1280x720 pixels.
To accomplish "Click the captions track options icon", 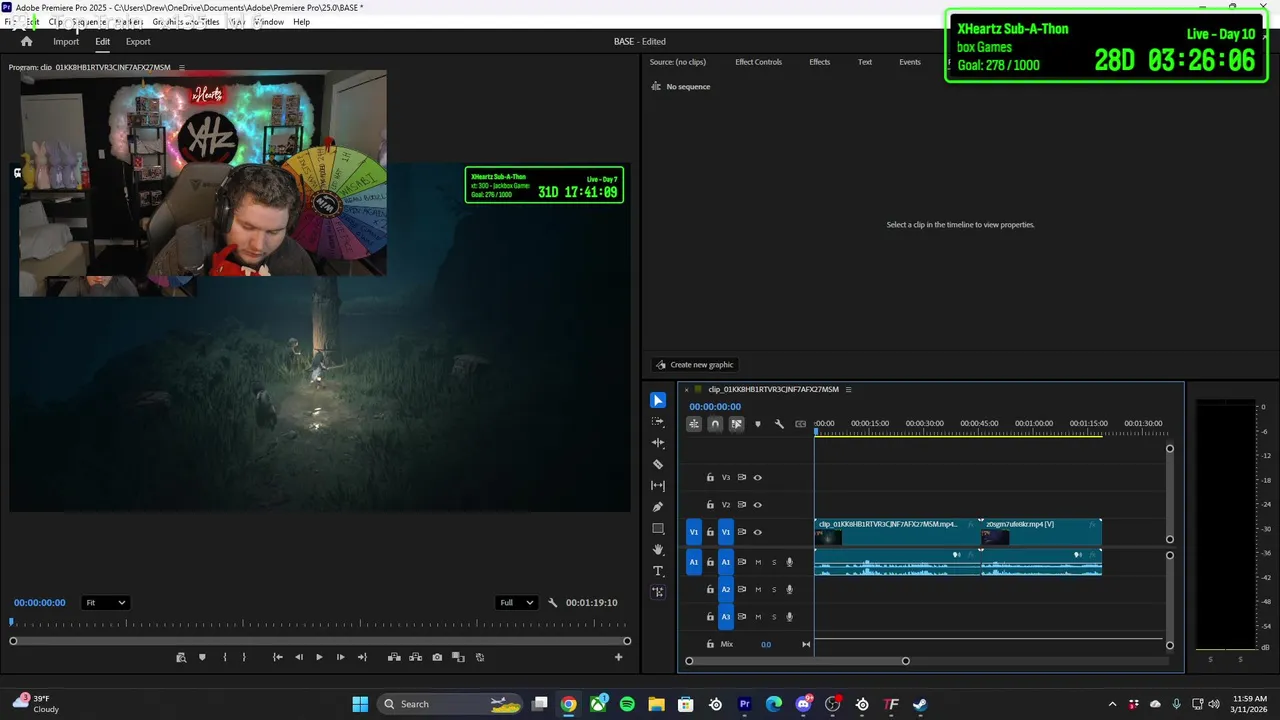I will (800, 424).
